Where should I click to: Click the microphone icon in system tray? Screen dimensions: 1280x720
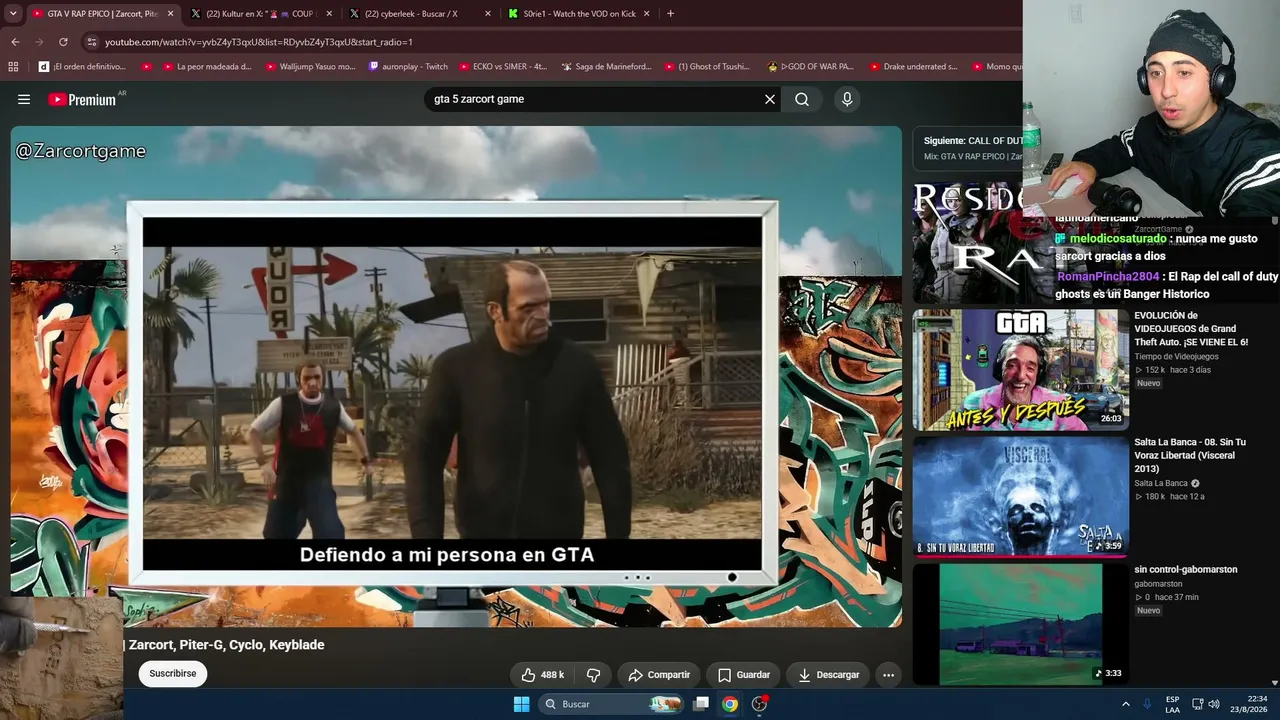coord(1147,704)
